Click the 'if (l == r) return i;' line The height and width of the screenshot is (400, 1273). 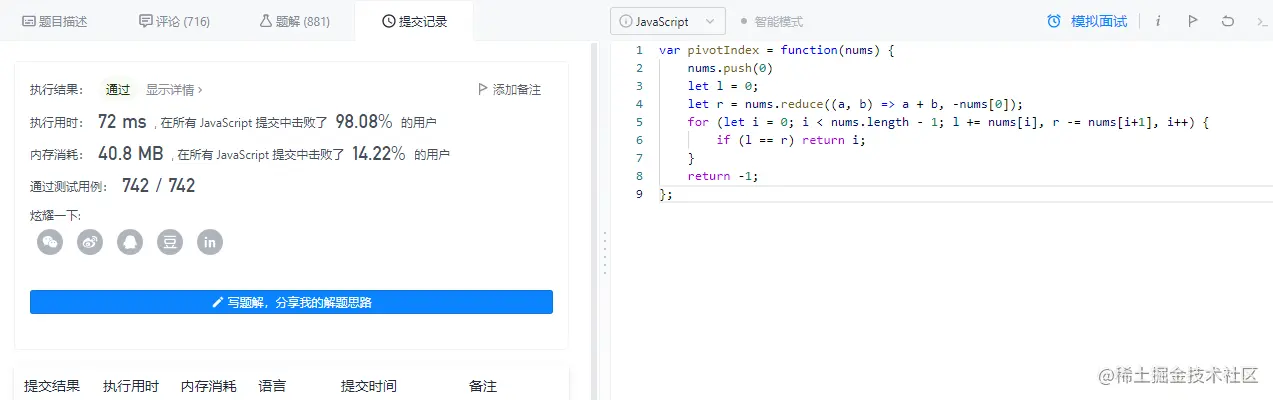(x=790, y=139)
